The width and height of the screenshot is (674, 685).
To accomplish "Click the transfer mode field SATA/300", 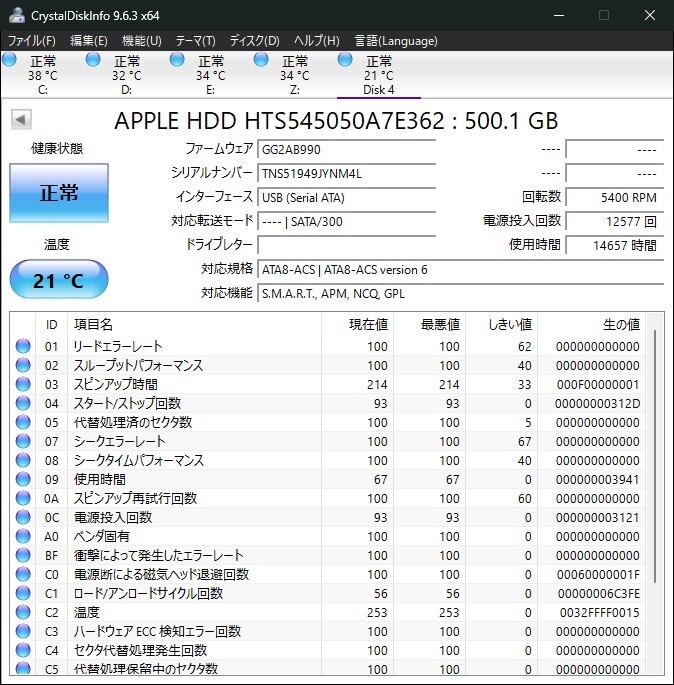I will point(346,221).
